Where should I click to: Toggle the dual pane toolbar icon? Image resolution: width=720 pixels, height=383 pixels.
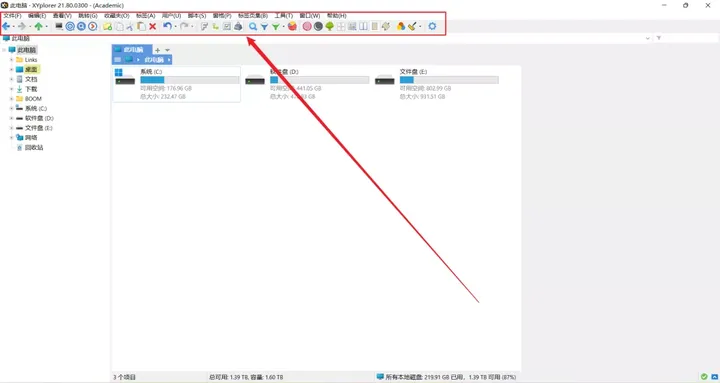coord(363,27)
